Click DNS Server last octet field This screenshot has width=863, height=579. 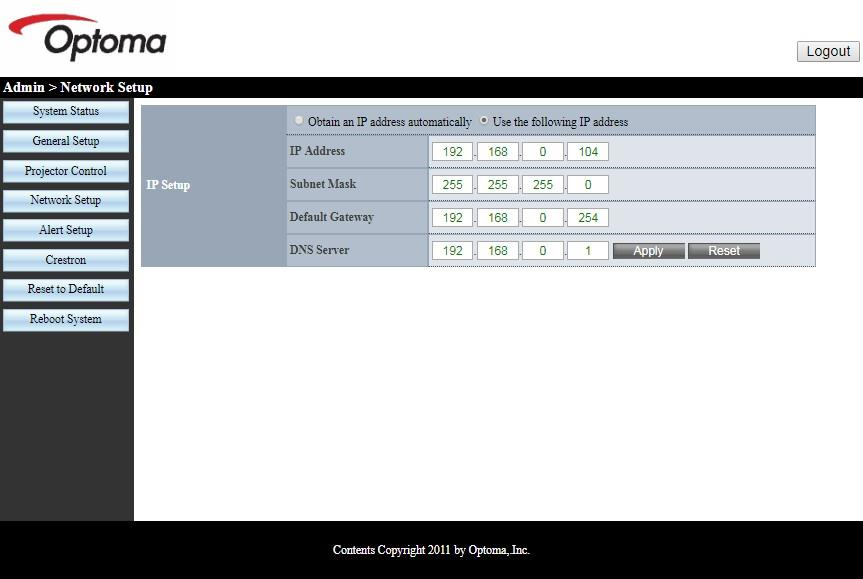[x=588, y=251]
